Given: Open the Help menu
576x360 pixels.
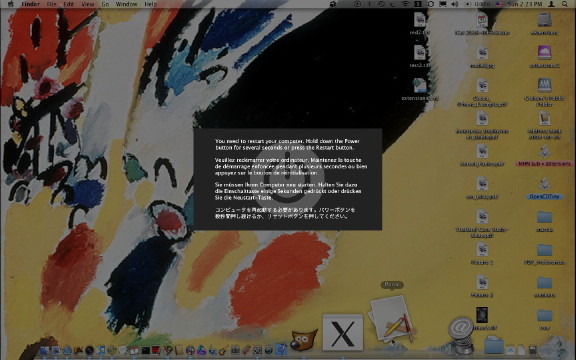Looking at the screenshot, I should [150, 4].
